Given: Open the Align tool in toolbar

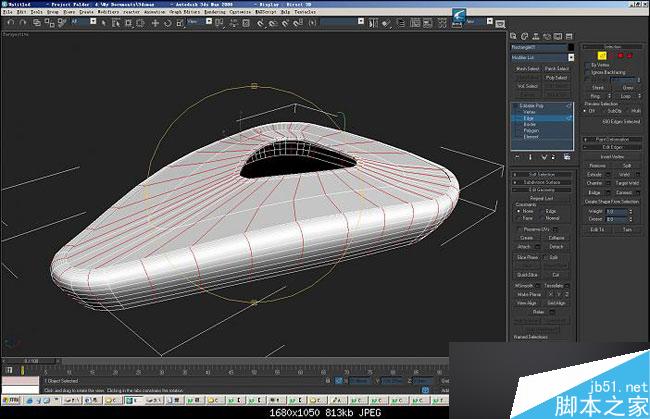Looking at the screenshot, I should point(386,23).
